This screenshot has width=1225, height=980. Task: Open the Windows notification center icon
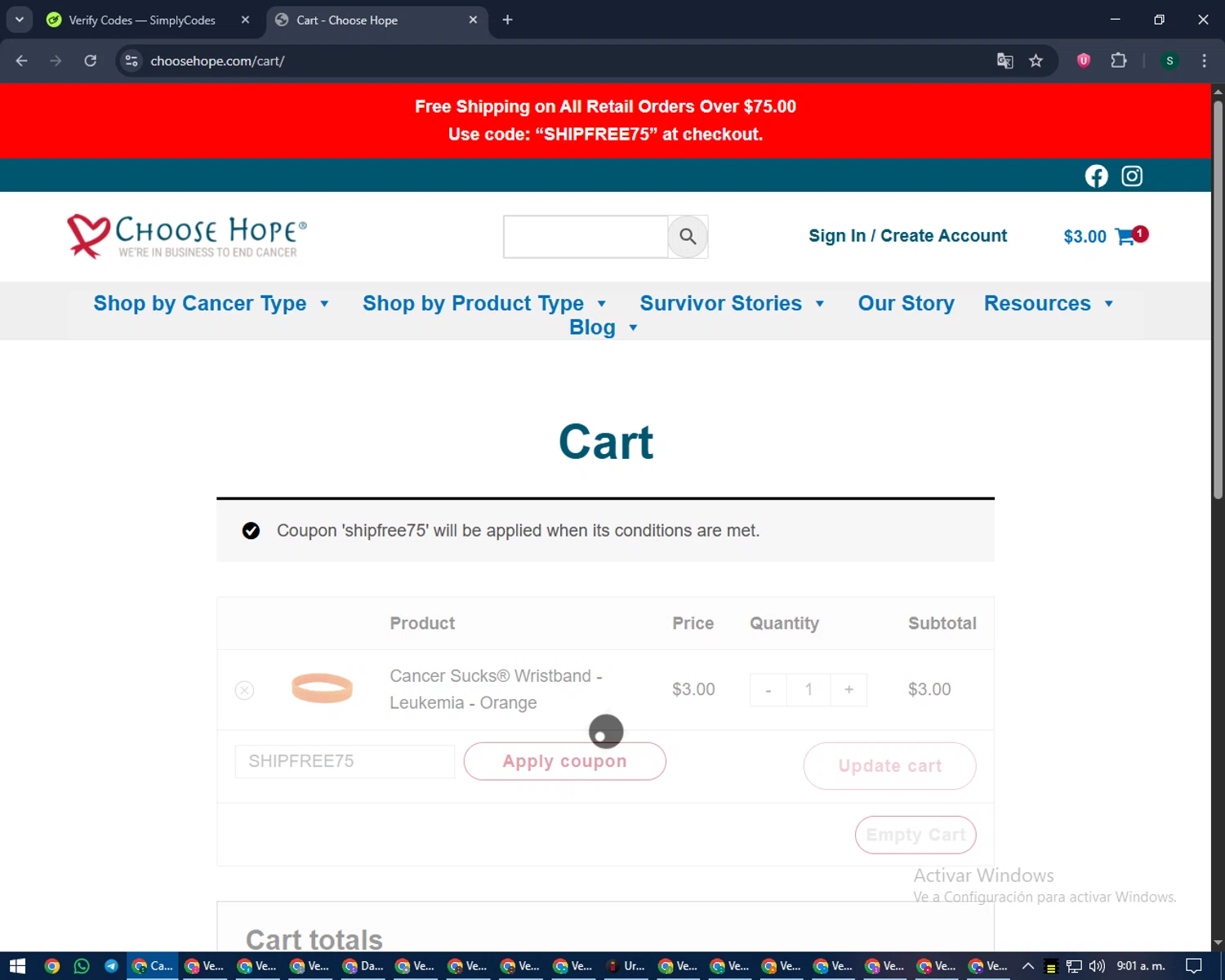[1194, 966]
